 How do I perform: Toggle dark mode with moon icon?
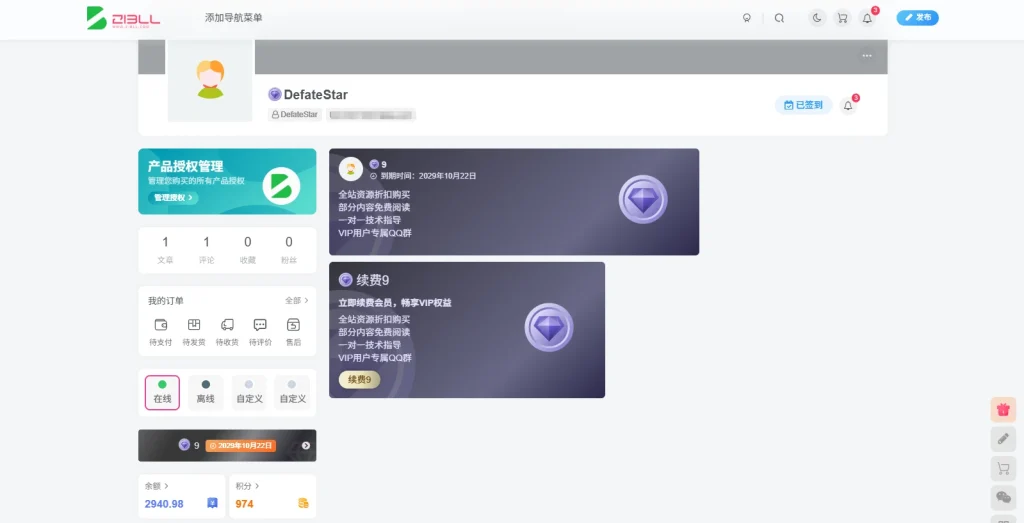[817, 18]
